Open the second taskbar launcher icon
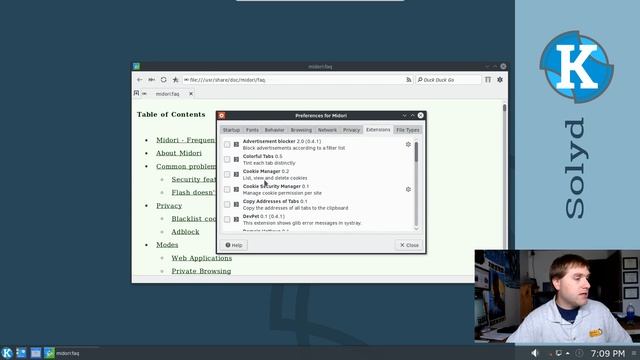Viewport: 640px width, 360px height. 21,353
